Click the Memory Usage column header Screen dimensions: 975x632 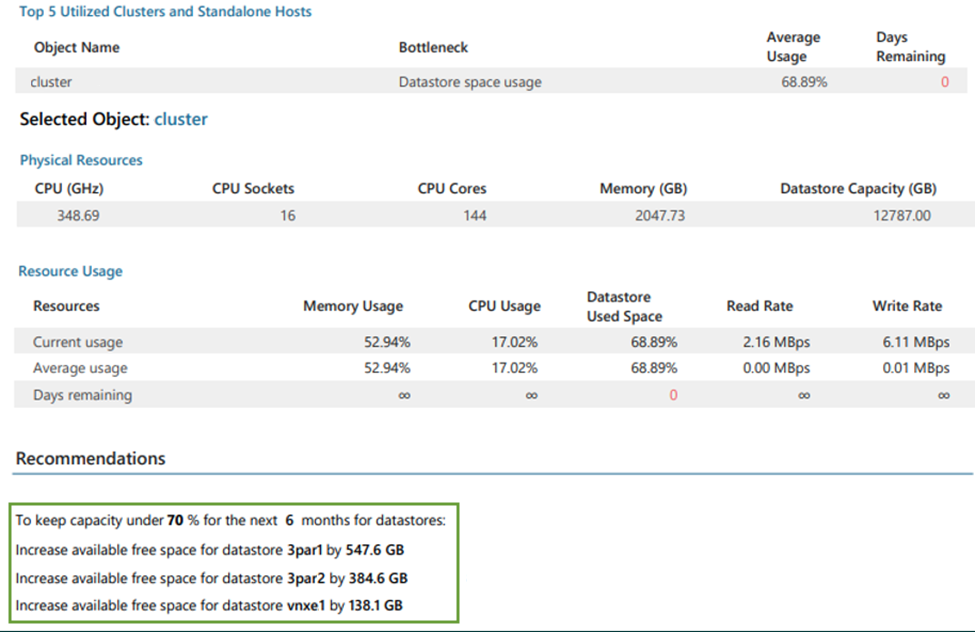click(353, 306)
